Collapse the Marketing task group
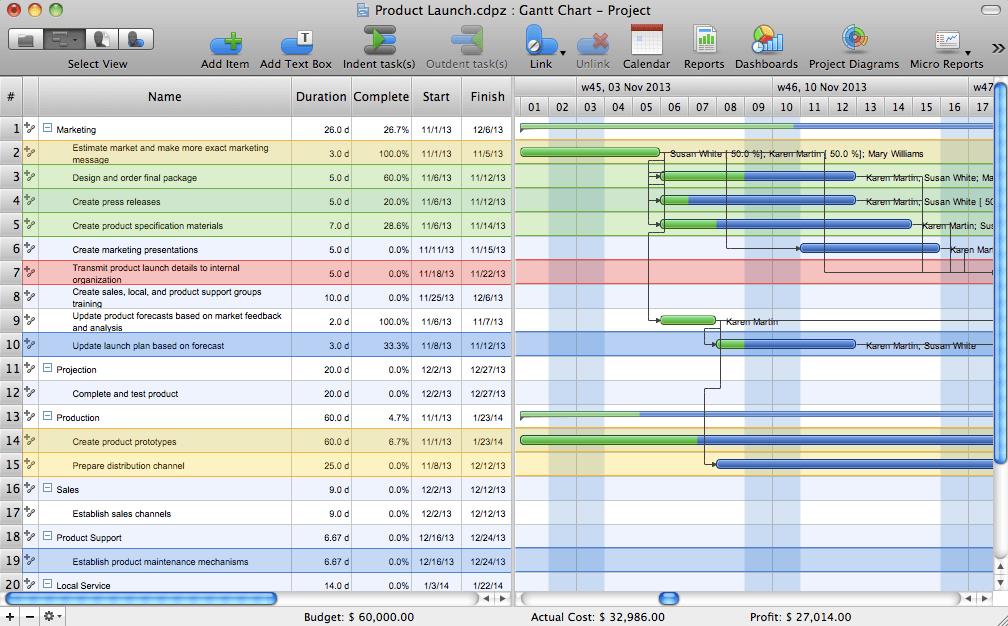This screenshot has width=1008, height=626. tap(47, 129)
